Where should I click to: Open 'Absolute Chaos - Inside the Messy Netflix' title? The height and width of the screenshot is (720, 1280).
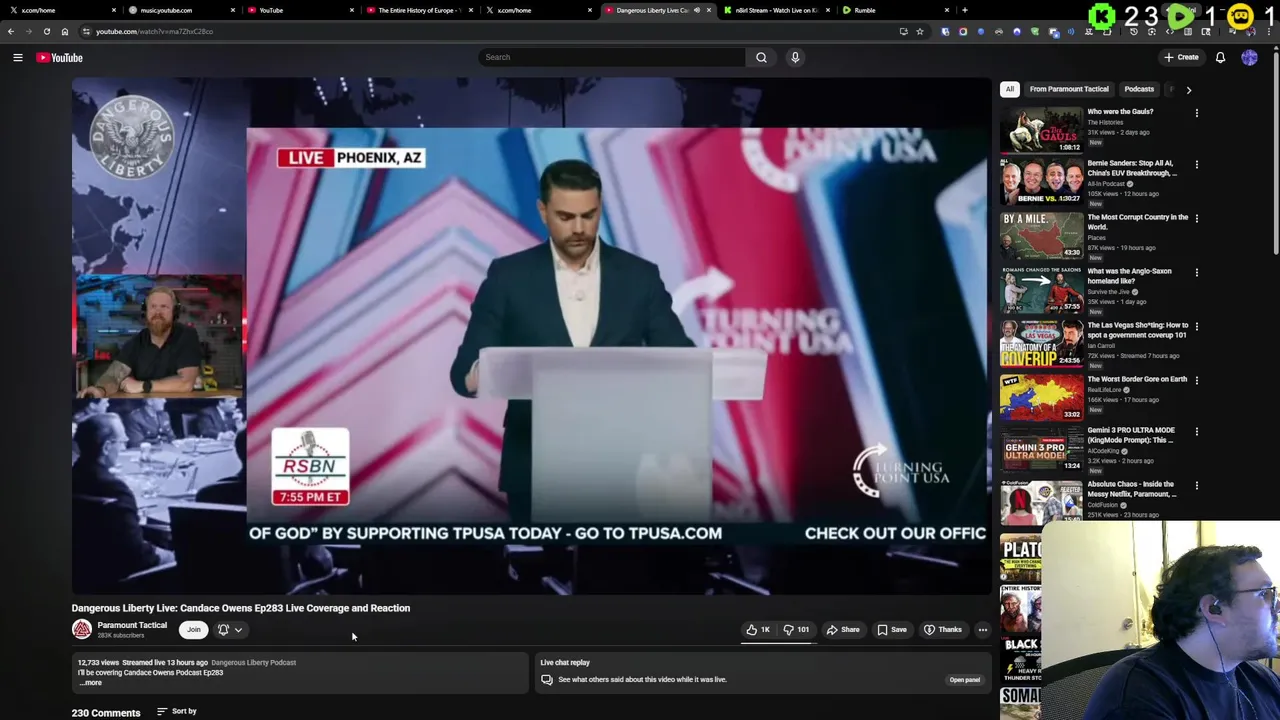[1132, 489]
